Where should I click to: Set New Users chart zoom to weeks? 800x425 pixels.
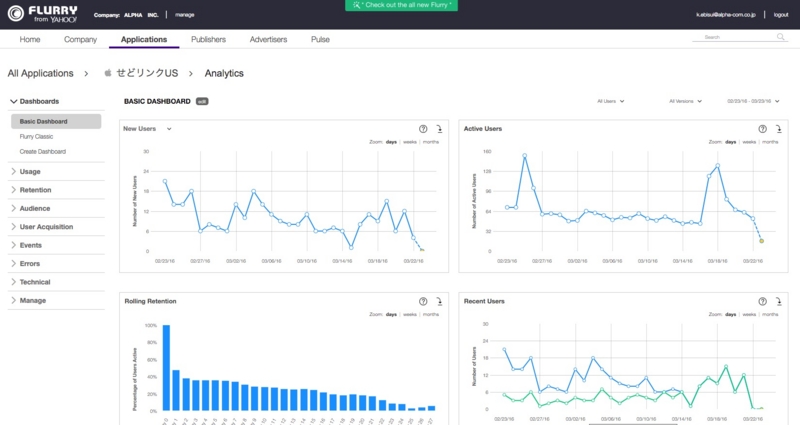click(410, 142)
